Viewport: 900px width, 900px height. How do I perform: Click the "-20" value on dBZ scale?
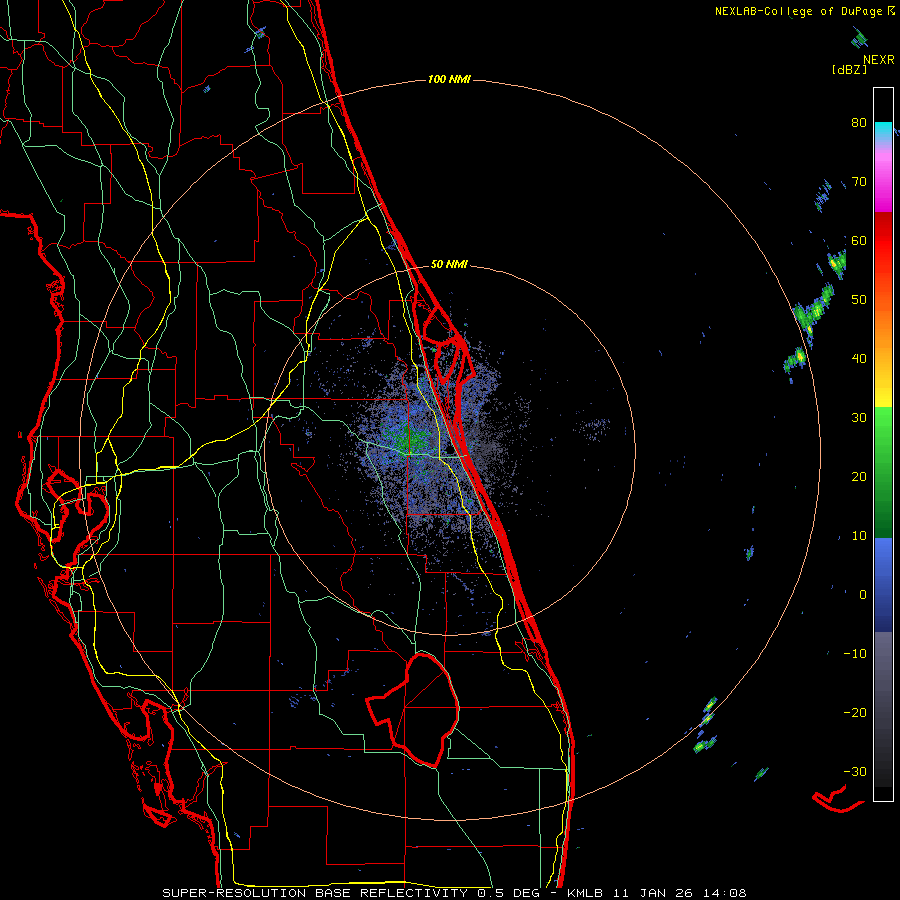(x=855, y=712)
